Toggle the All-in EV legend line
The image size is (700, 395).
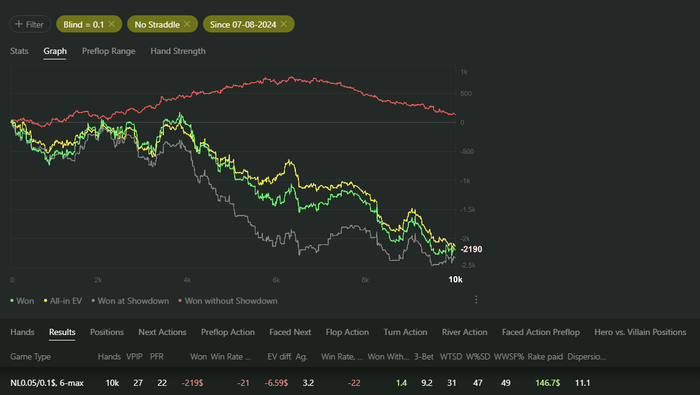click(x=63, y=301)
